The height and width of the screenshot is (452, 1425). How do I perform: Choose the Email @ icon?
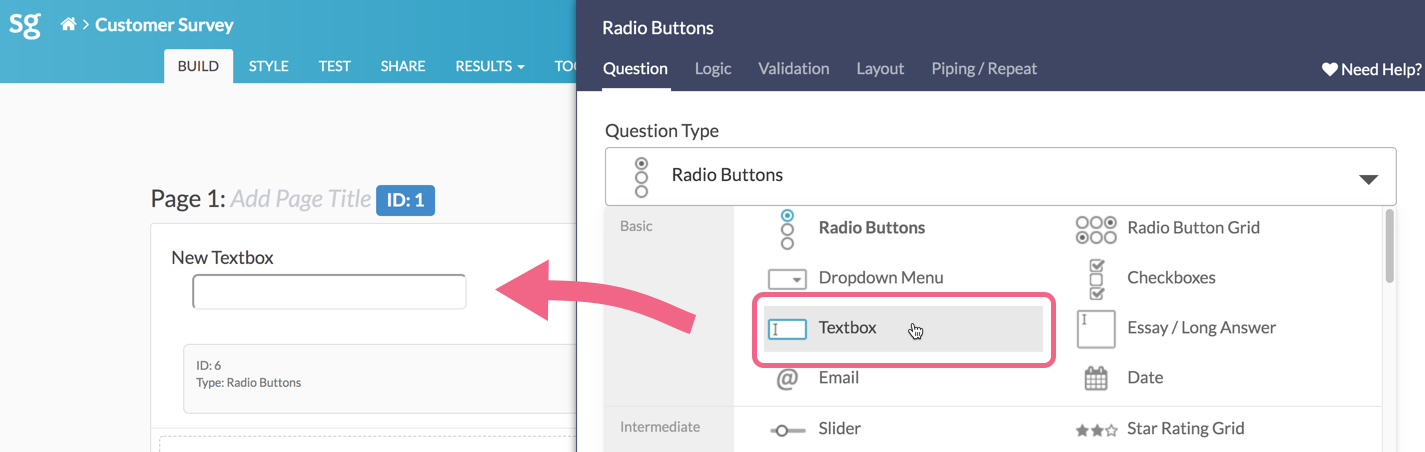click(x=787, y=378)
